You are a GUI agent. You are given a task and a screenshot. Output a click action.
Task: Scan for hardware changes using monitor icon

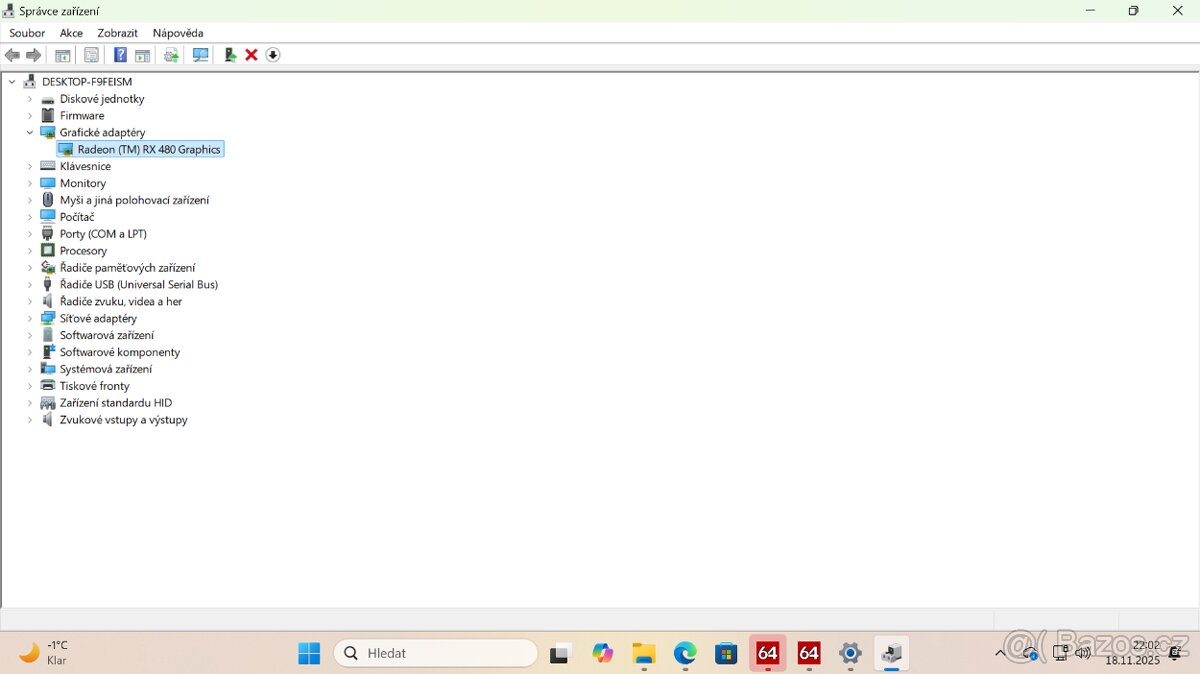click(200, 55)
